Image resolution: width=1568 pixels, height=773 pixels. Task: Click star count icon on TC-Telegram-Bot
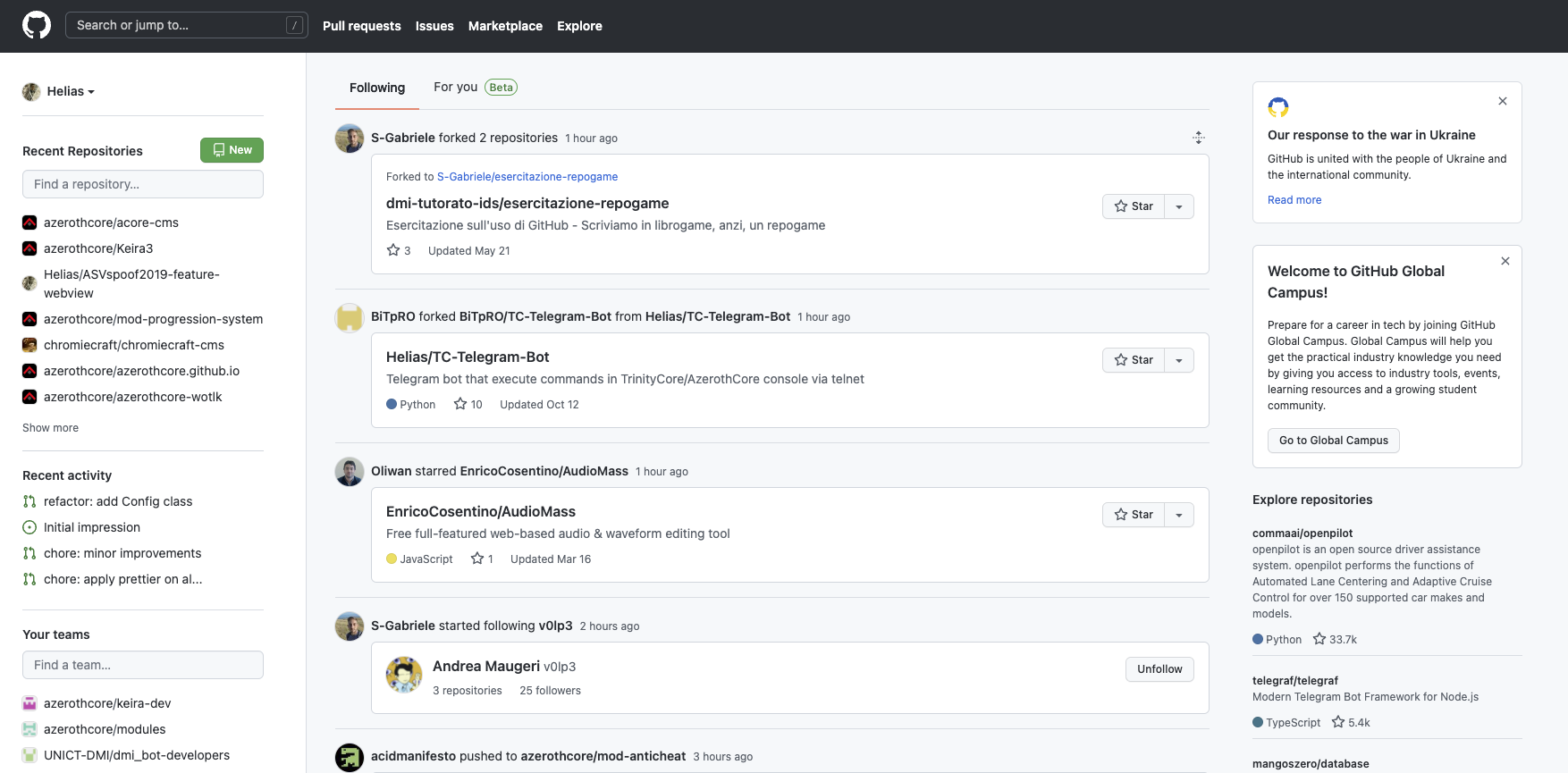pyautogui.click(x=460, y=404)
